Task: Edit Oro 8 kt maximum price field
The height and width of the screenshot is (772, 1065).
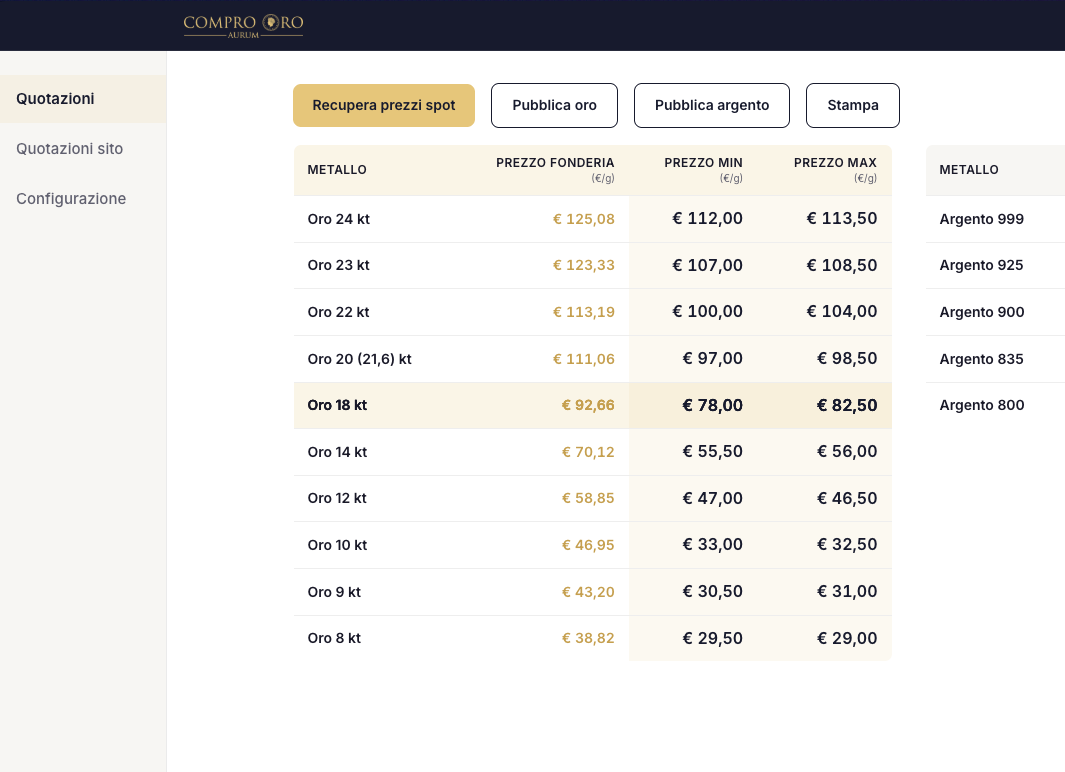Action: [846, 638]
